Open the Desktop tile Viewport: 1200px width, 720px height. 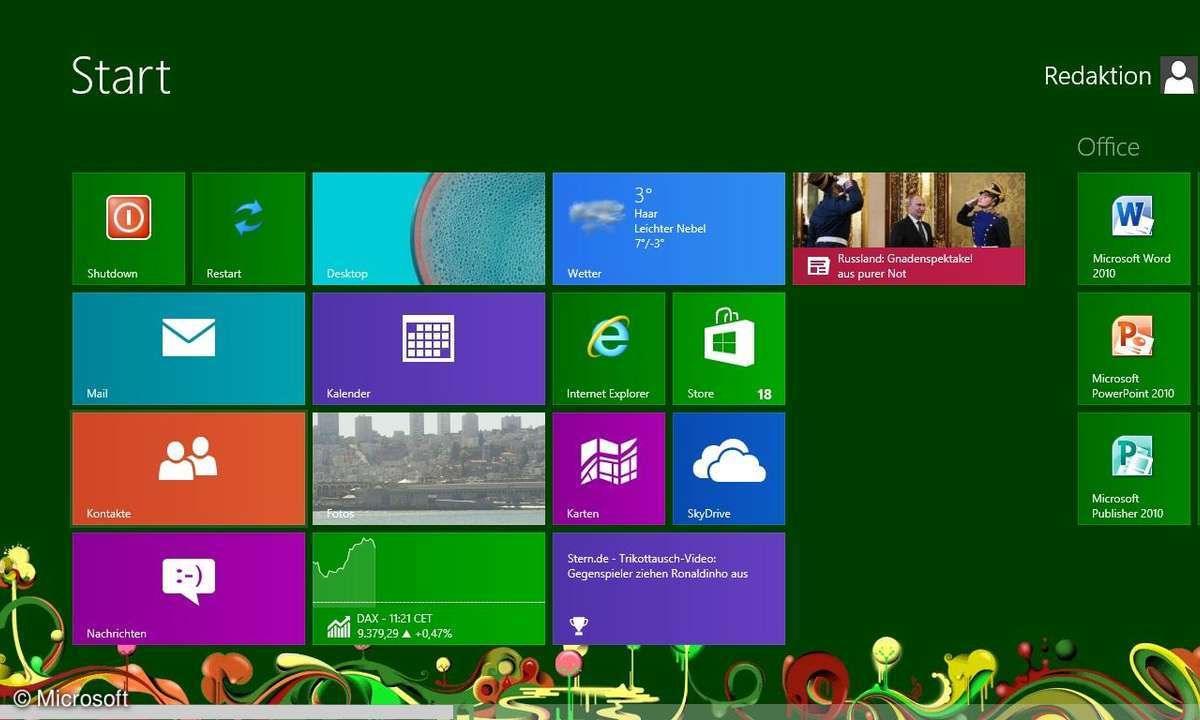click(429, 229)
